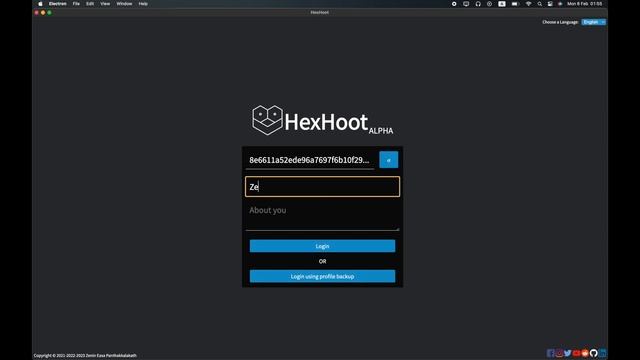640x360 pixels.
Task: Click the headphones menu bar icon
Action: [478, 4]
